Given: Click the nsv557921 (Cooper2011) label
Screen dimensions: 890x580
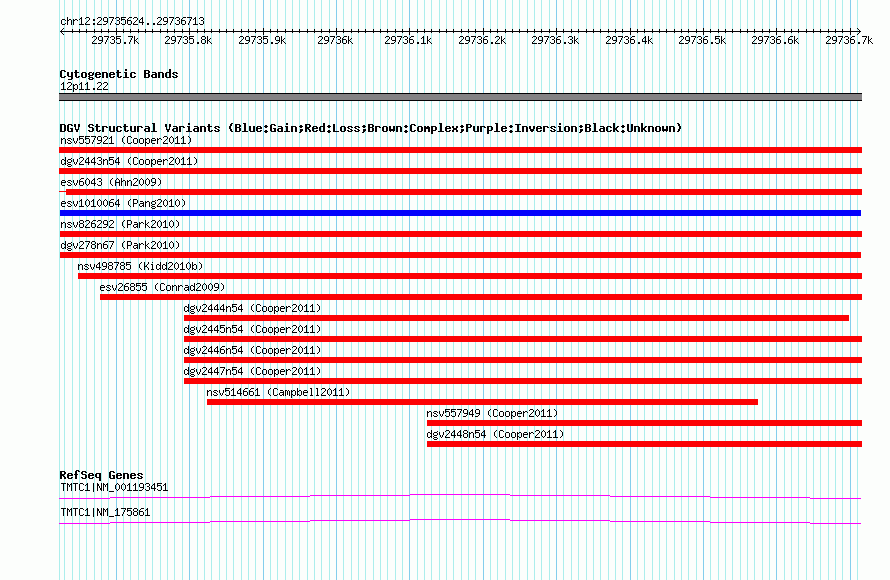Looking at the screenshot, I should 126,140.
